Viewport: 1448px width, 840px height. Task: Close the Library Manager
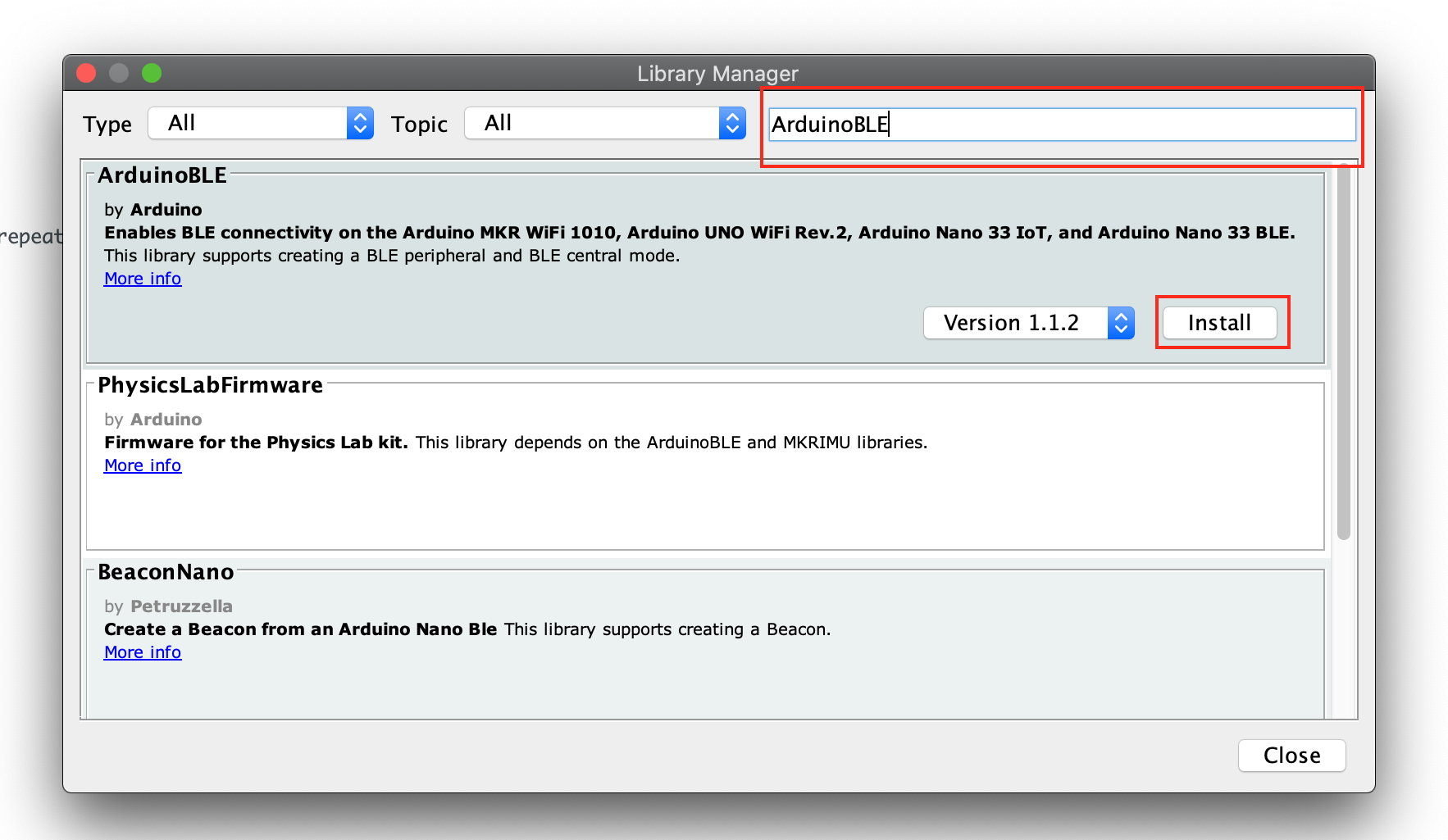(x=1291, y=755)
